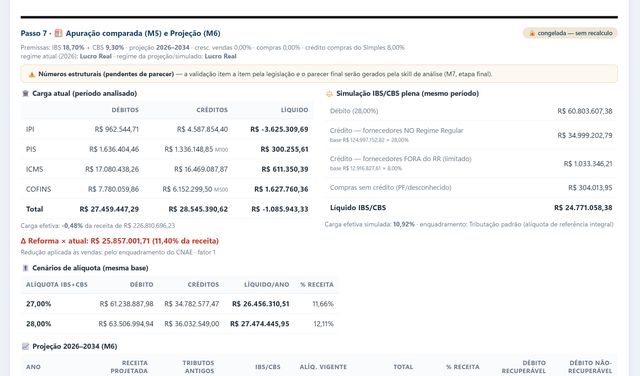
Task: Click the icon beside Simulação IBS/CBS plena
Action: click(329, 93)
